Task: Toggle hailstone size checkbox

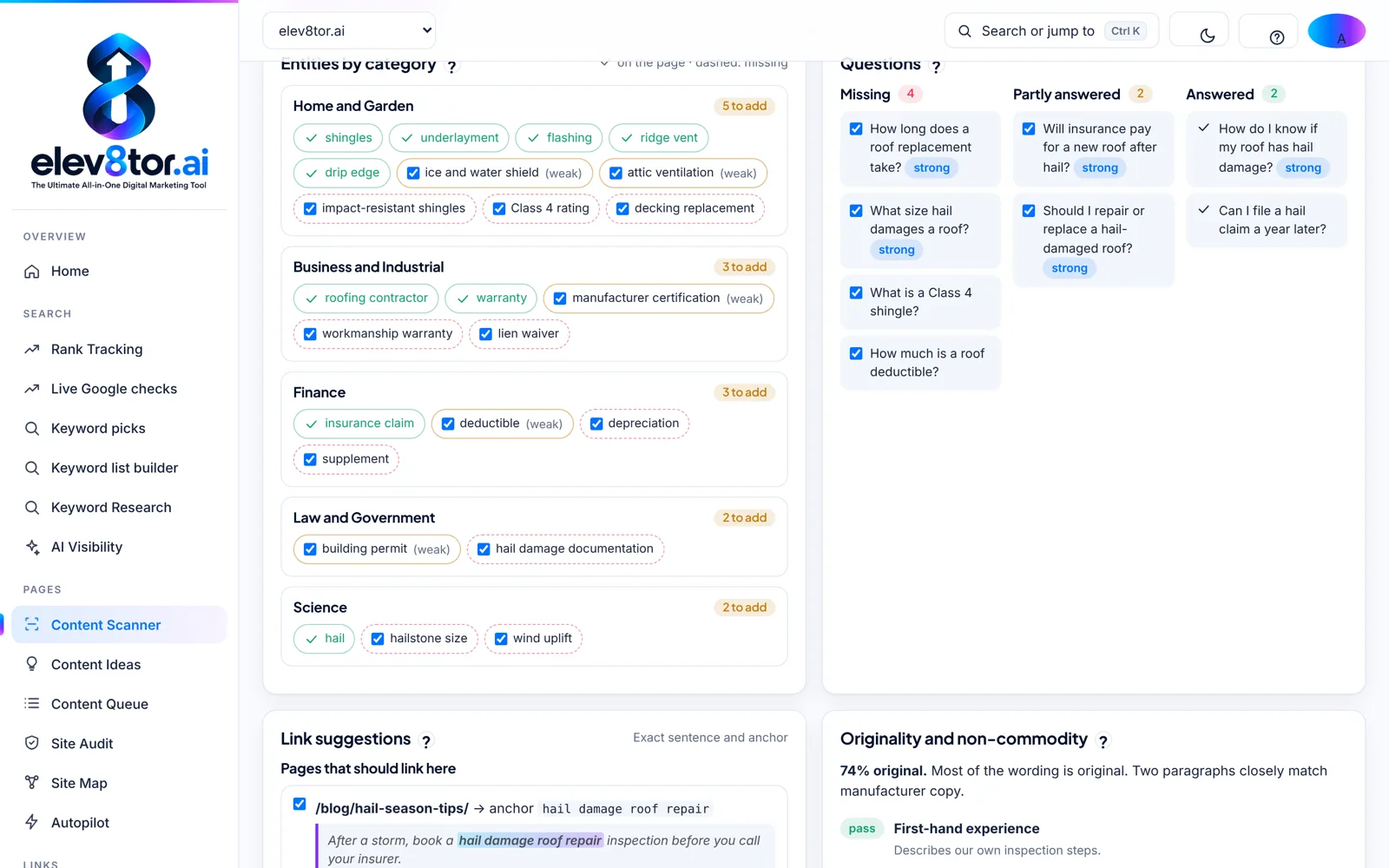Action: [378, 639]
